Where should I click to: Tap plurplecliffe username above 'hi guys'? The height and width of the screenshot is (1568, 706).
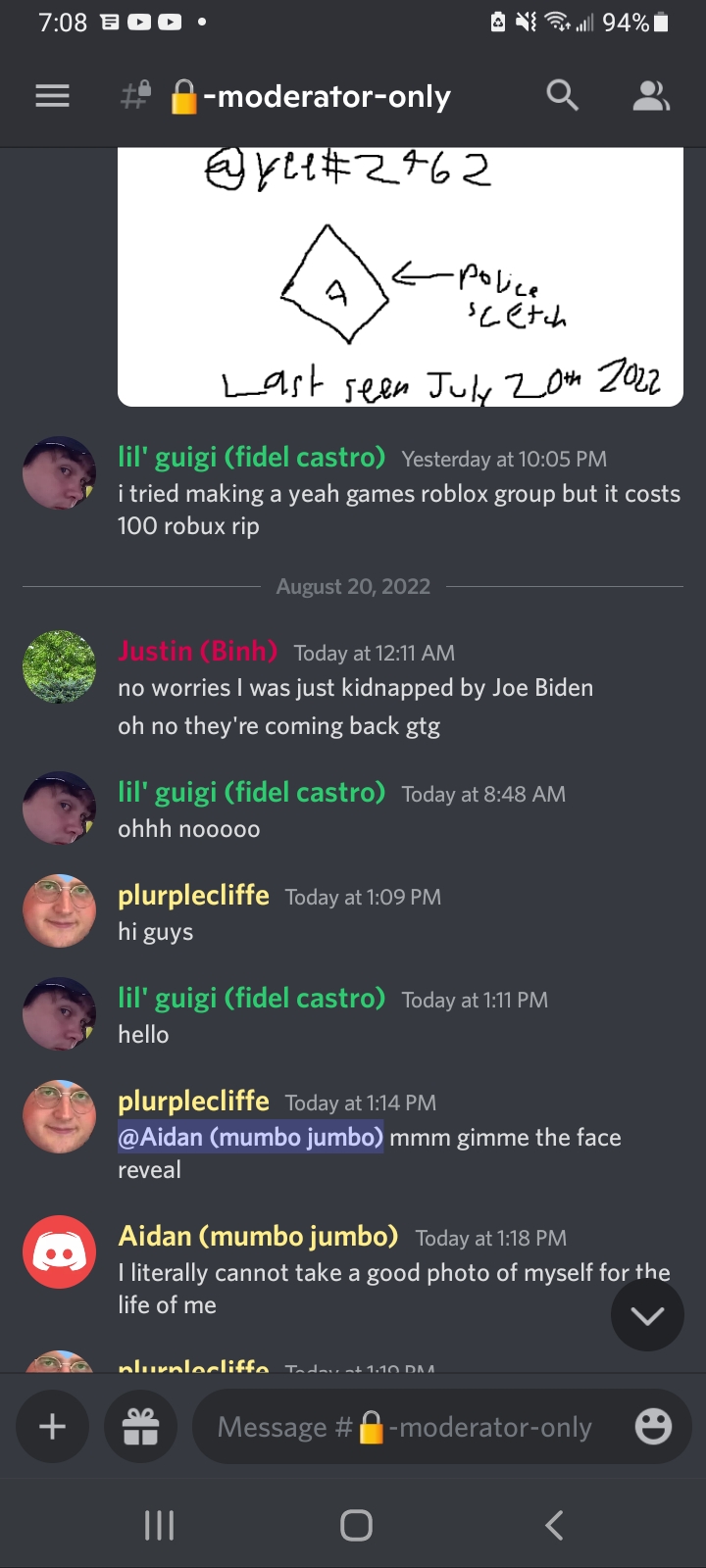(x=193, y=895)
